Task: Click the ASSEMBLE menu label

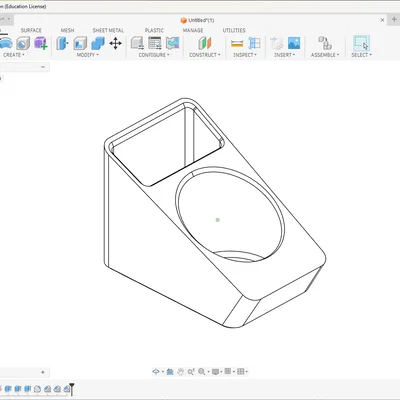Action: (325, 55)
